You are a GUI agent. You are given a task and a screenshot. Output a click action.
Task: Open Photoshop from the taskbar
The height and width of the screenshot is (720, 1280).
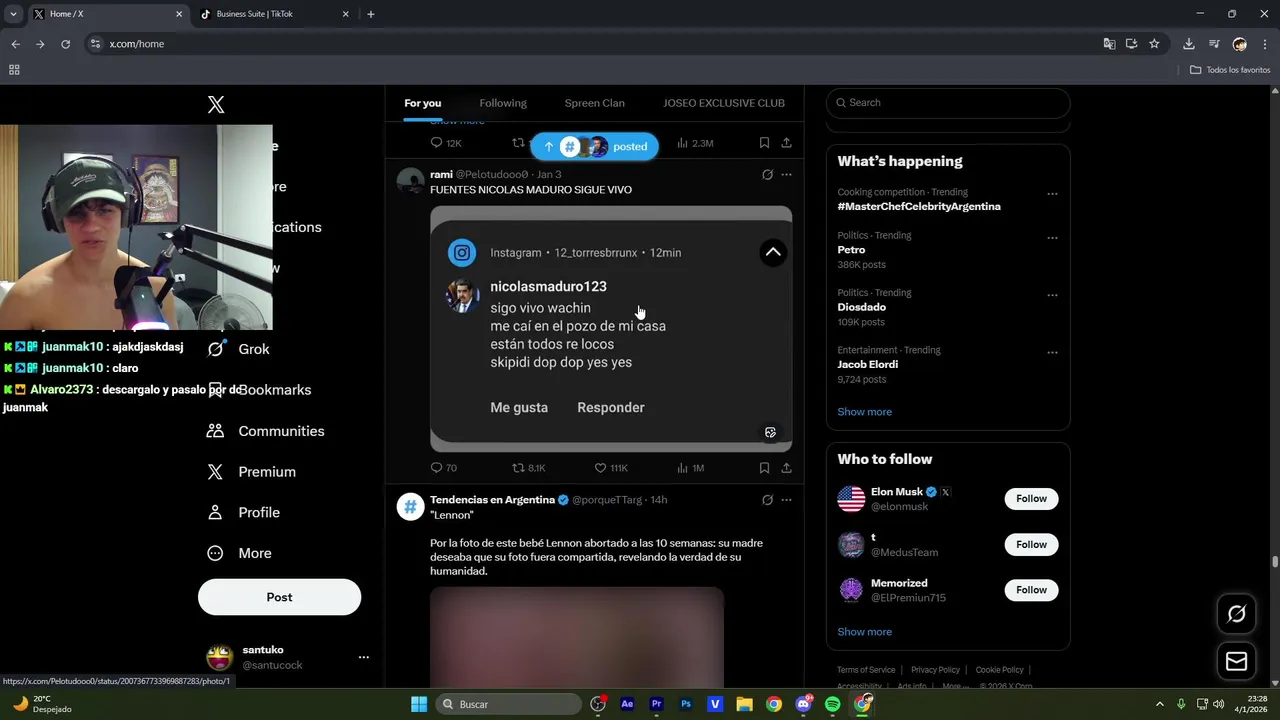686,704
